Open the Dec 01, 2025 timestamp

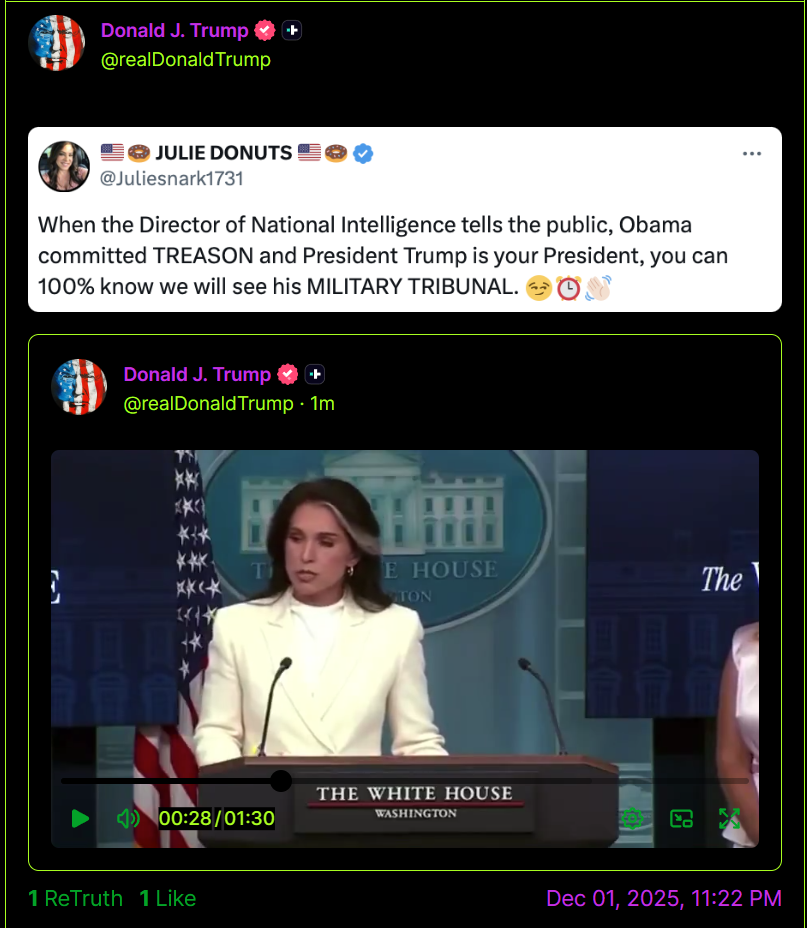click(x=664, y=898)
